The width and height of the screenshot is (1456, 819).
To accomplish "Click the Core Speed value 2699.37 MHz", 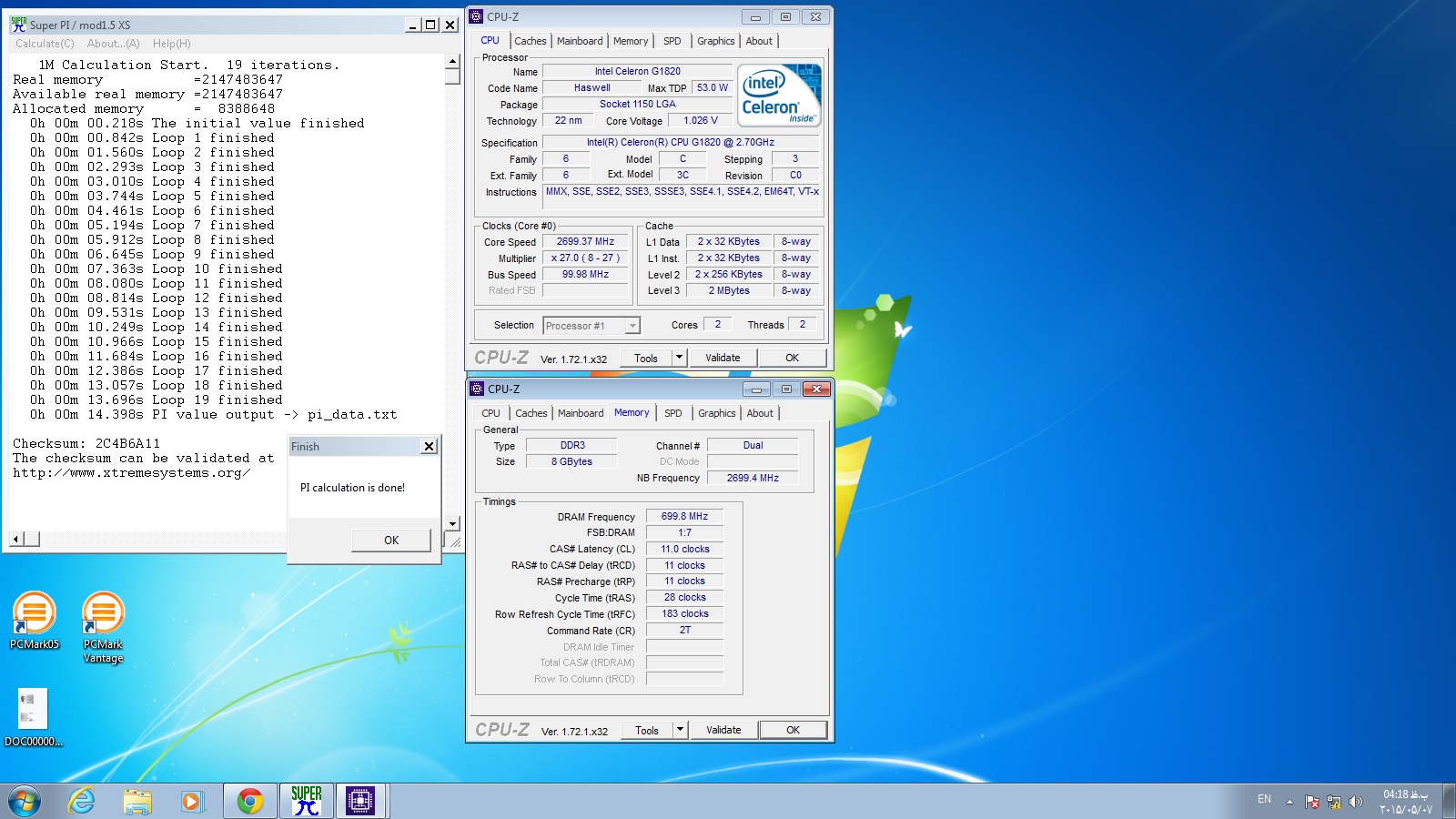I will coord(585,241).
